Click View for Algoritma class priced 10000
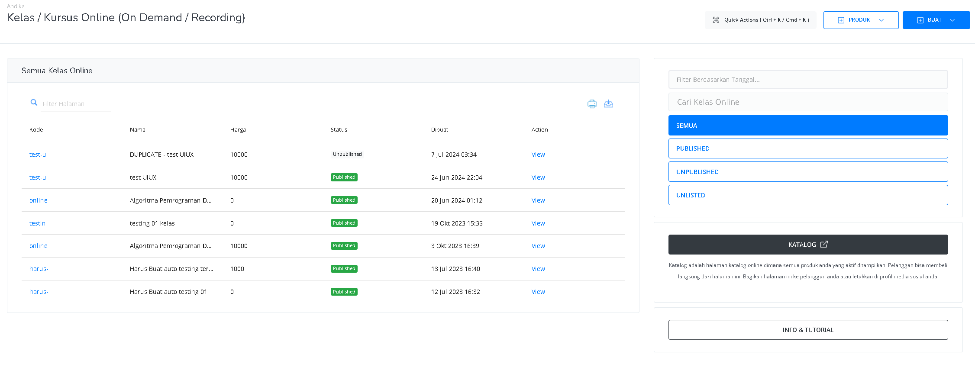 538,246
